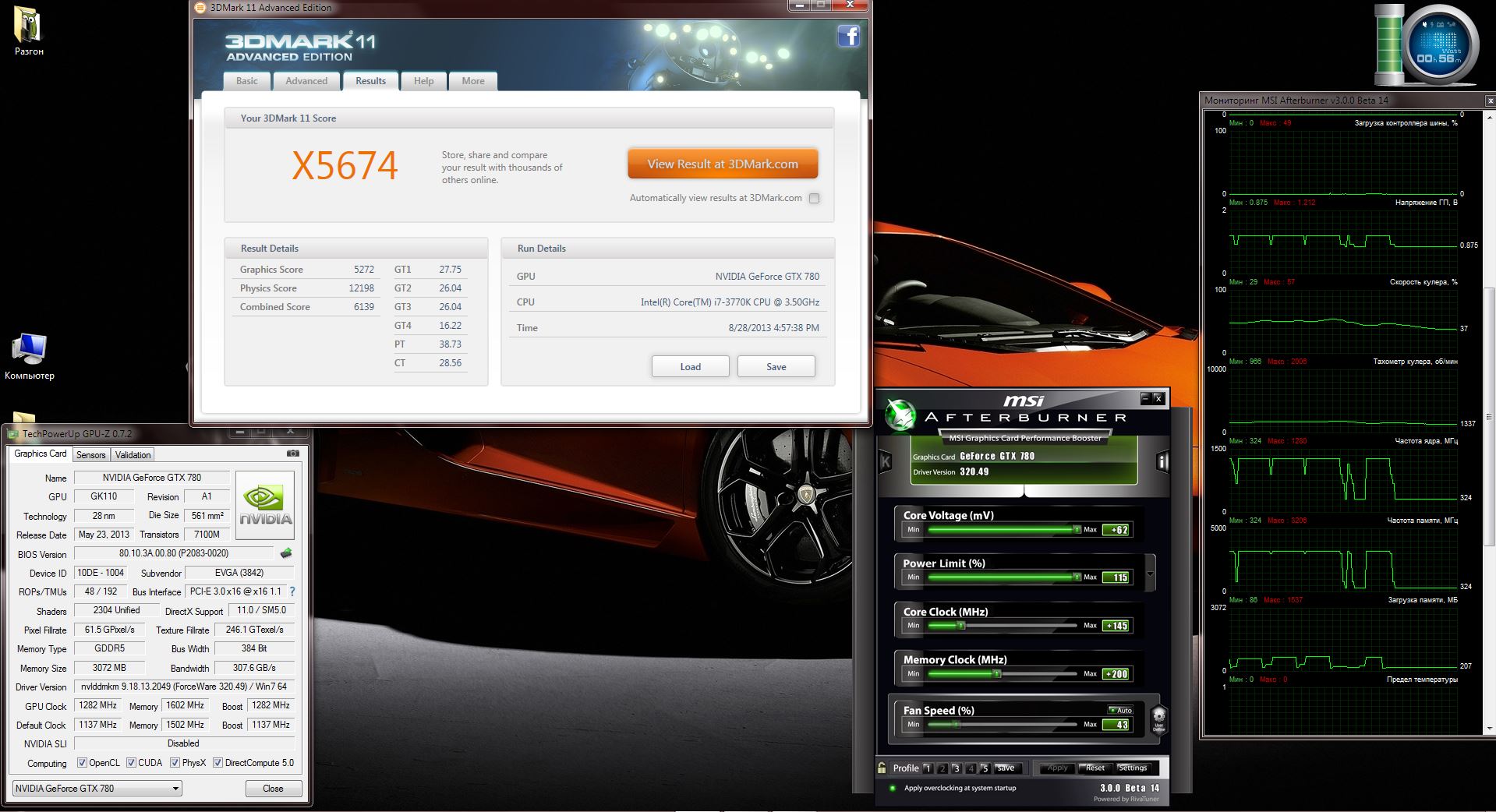
Task: Click the MSI Afterburner dragon logo
Action: tap(900, 415)
